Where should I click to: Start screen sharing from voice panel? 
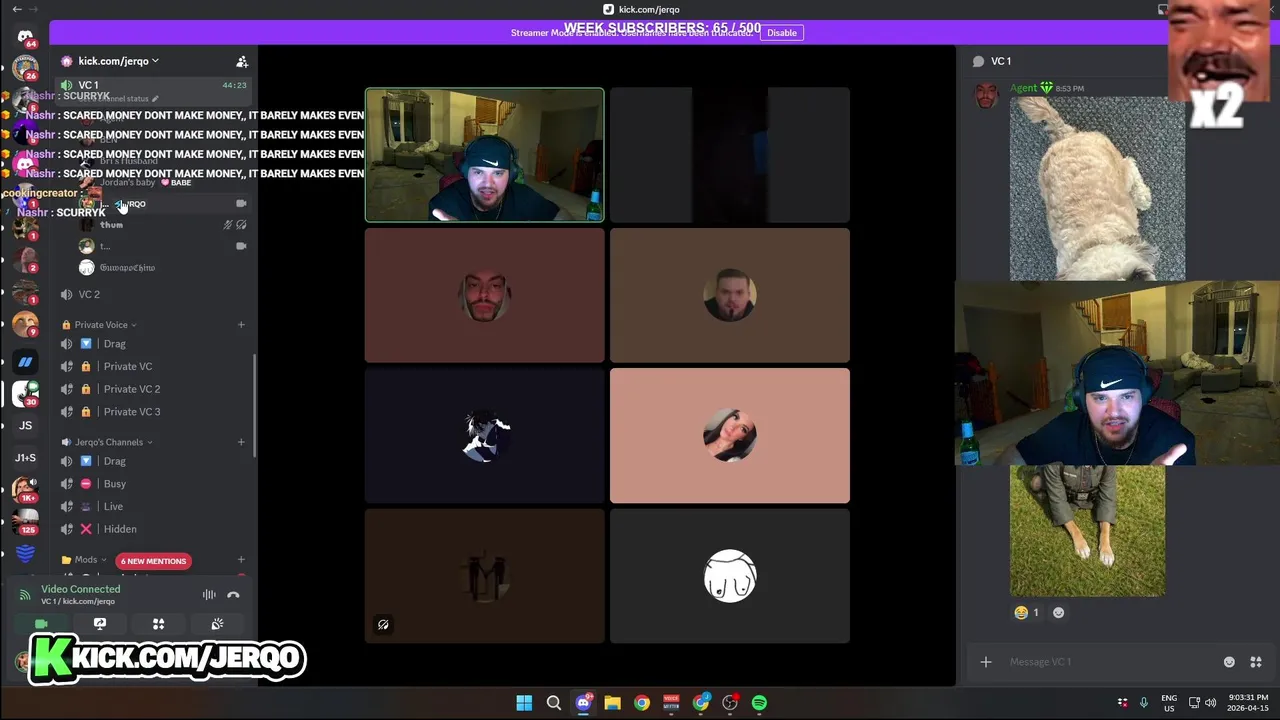point(100,624)
